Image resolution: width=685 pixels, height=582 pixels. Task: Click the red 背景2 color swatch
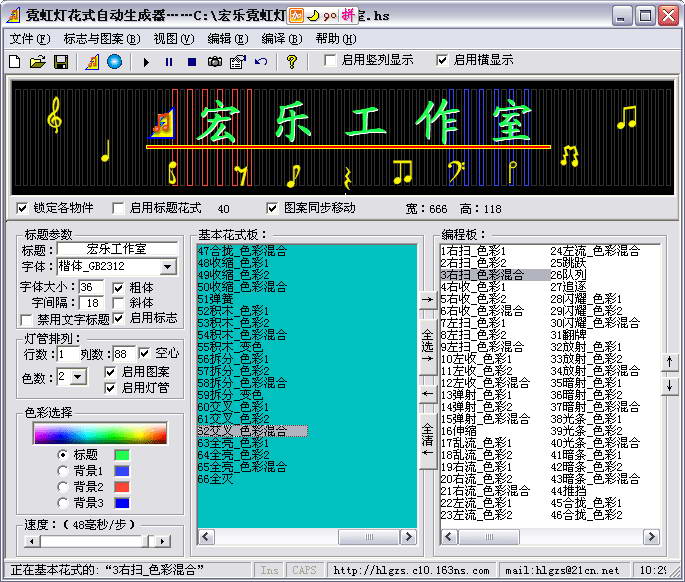[x=122, y=487]
